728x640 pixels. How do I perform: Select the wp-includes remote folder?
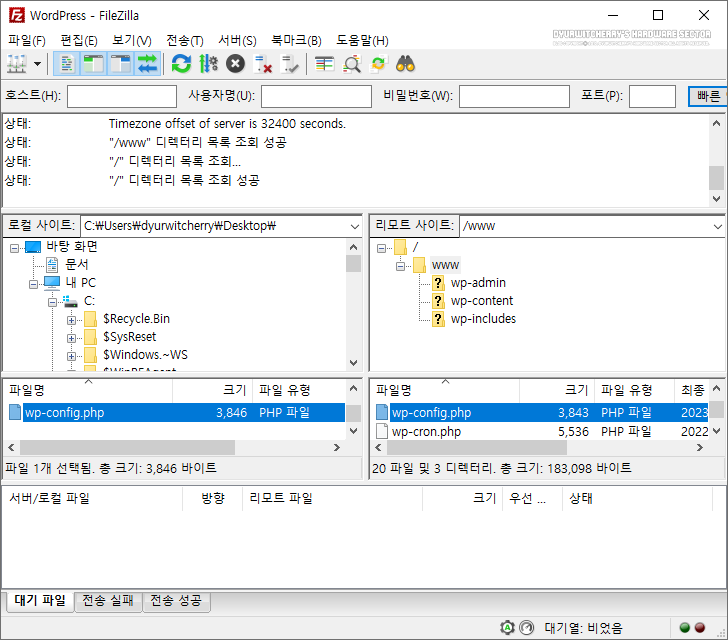483,319
